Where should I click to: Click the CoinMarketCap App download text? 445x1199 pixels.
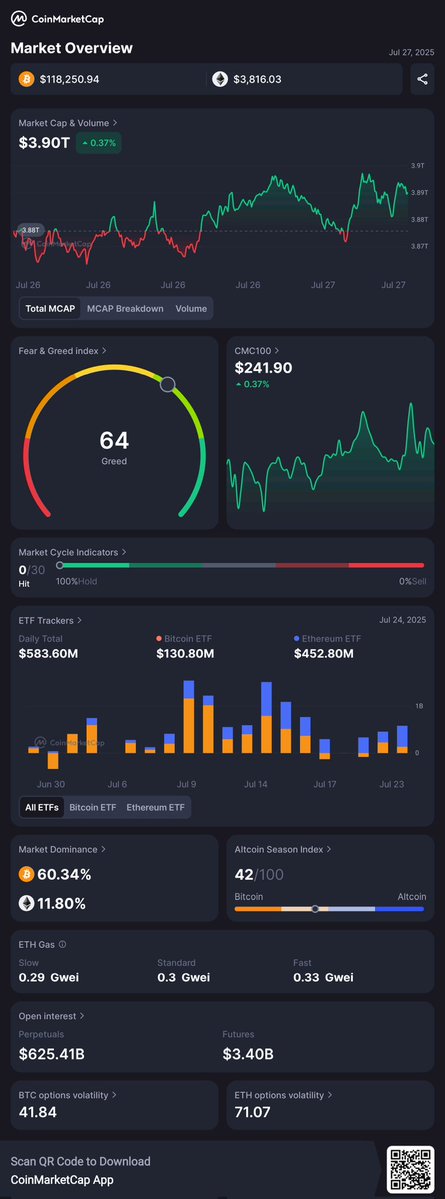click(62, 1180)
